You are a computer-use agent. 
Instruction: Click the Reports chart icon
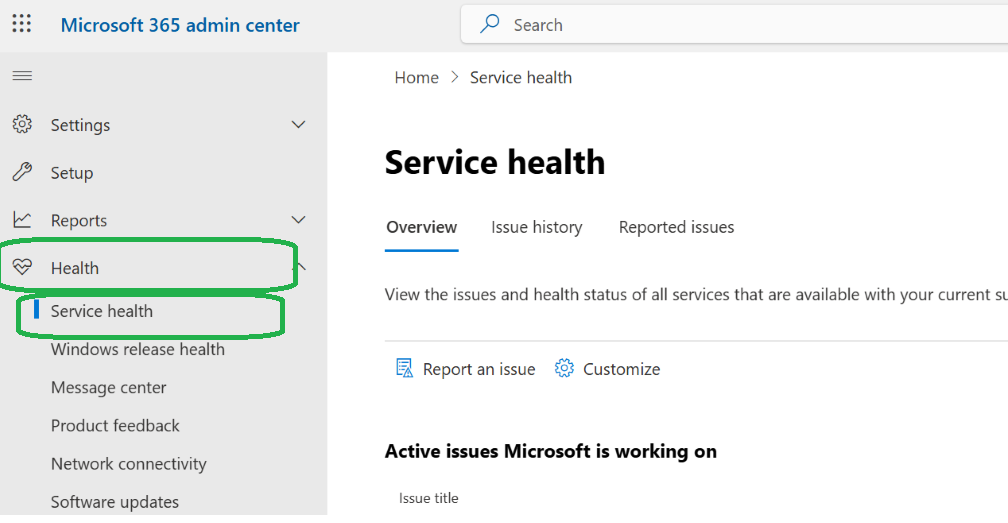(22, 220)
